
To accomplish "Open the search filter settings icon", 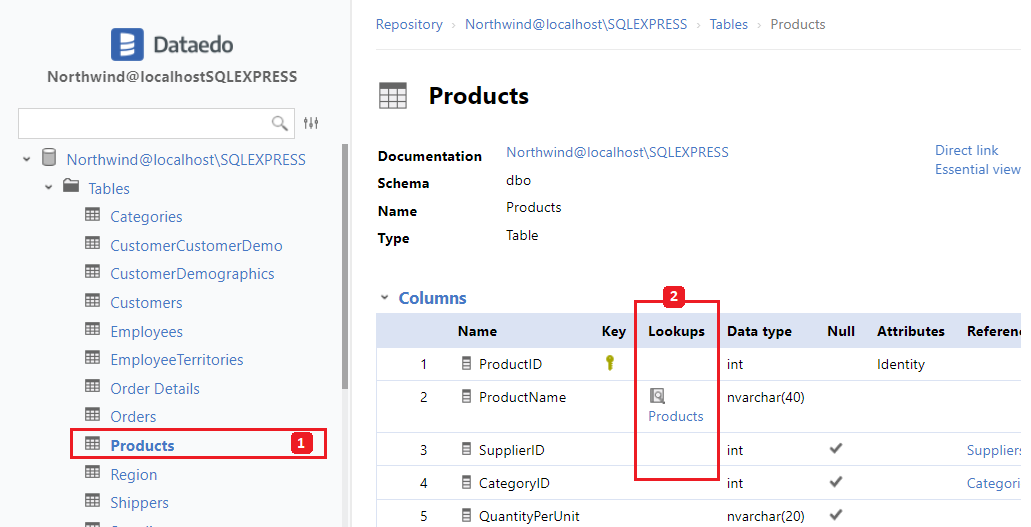I will 311,123.
